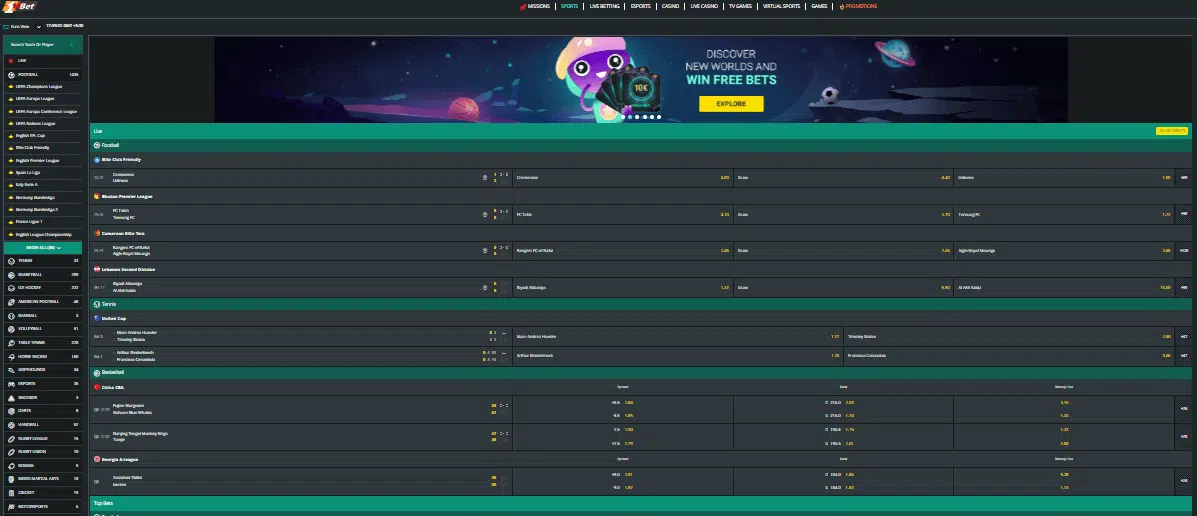Open the Esports tab
Screen dimensions: 1197x516
tap(640, 6)
